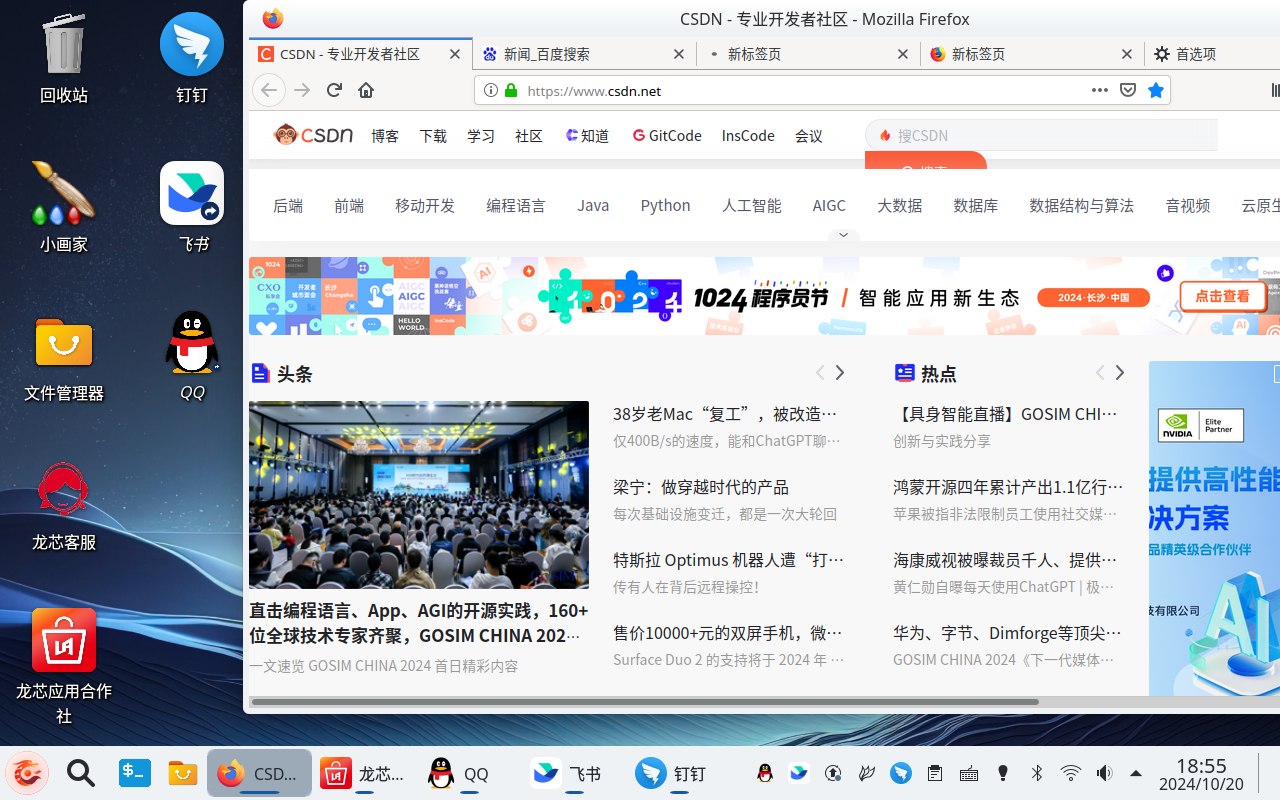
Task: Open the Wi-Fi network tray icon
Action: (x=1071, y=773)
